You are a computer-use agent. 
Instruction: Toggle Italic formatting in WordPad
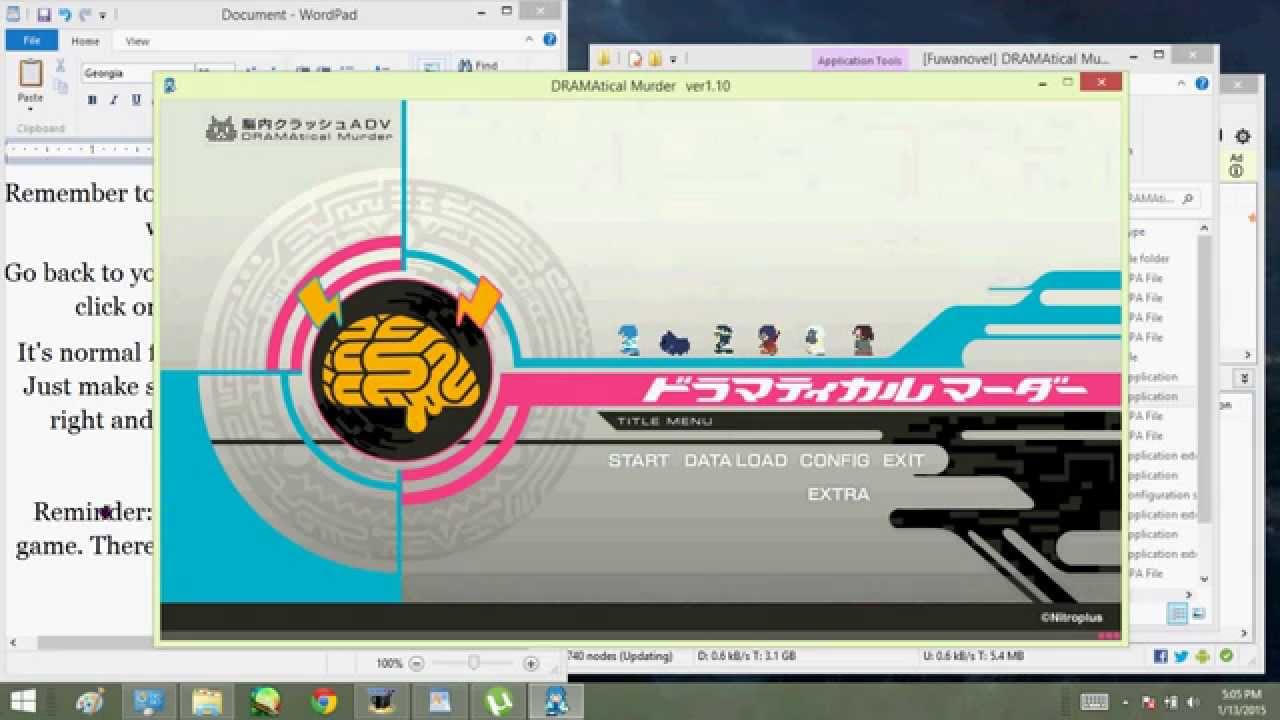point(114,100)
